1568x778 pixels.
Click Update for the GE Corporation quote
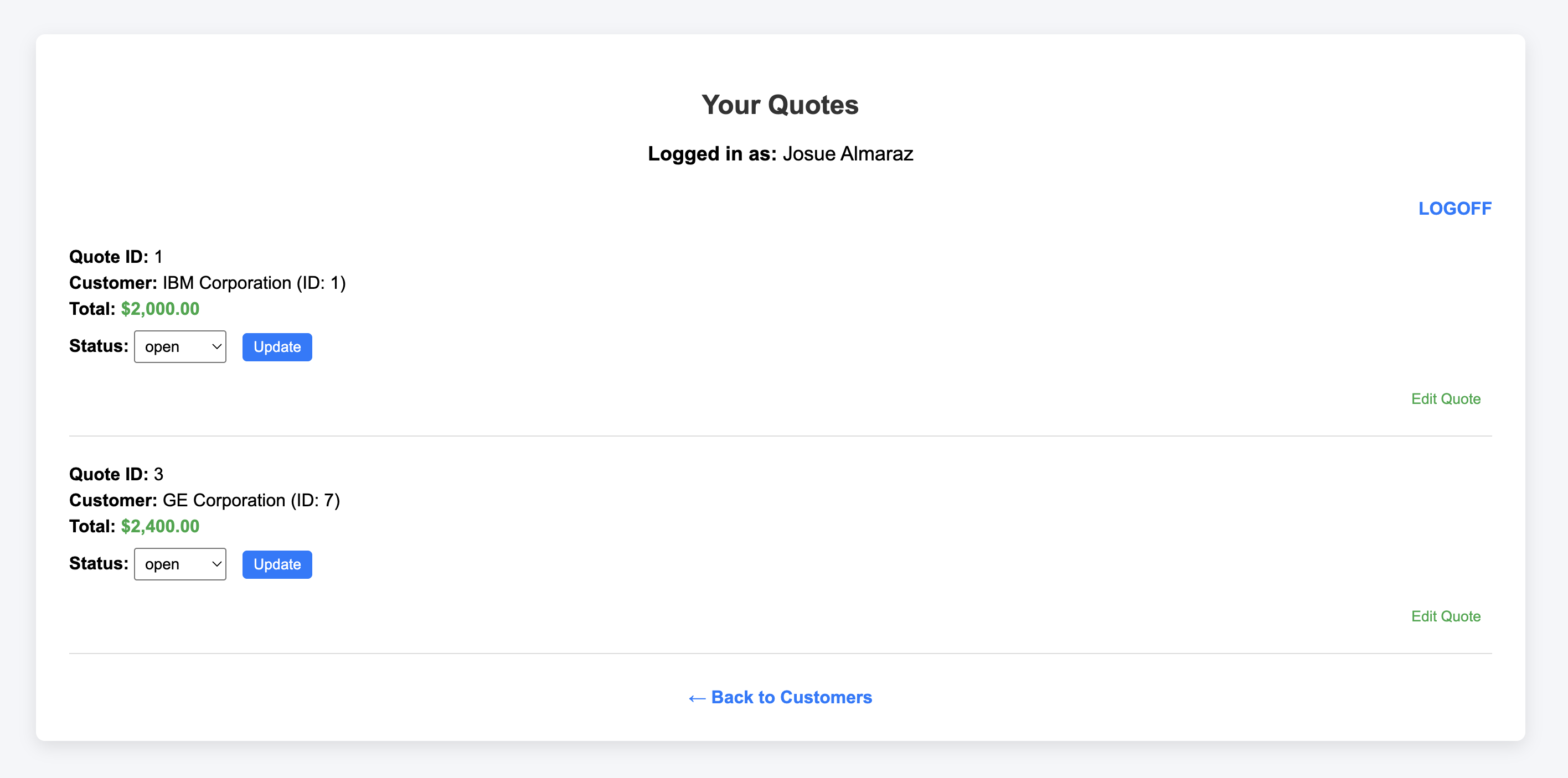tap(277, 564)
